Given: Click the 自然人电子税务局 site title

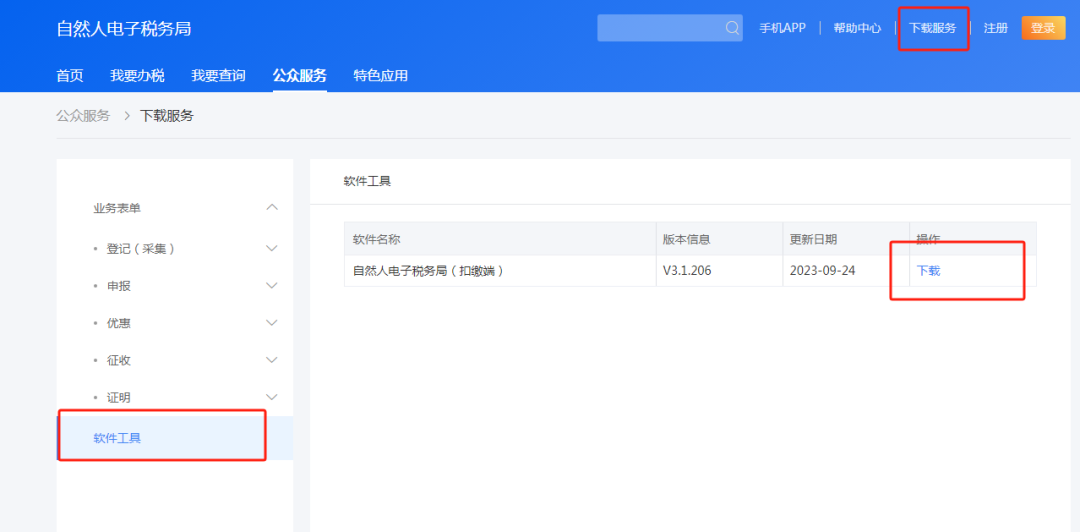Looking at the screenshot, I should pyautogui.click(x=124, y=29).
